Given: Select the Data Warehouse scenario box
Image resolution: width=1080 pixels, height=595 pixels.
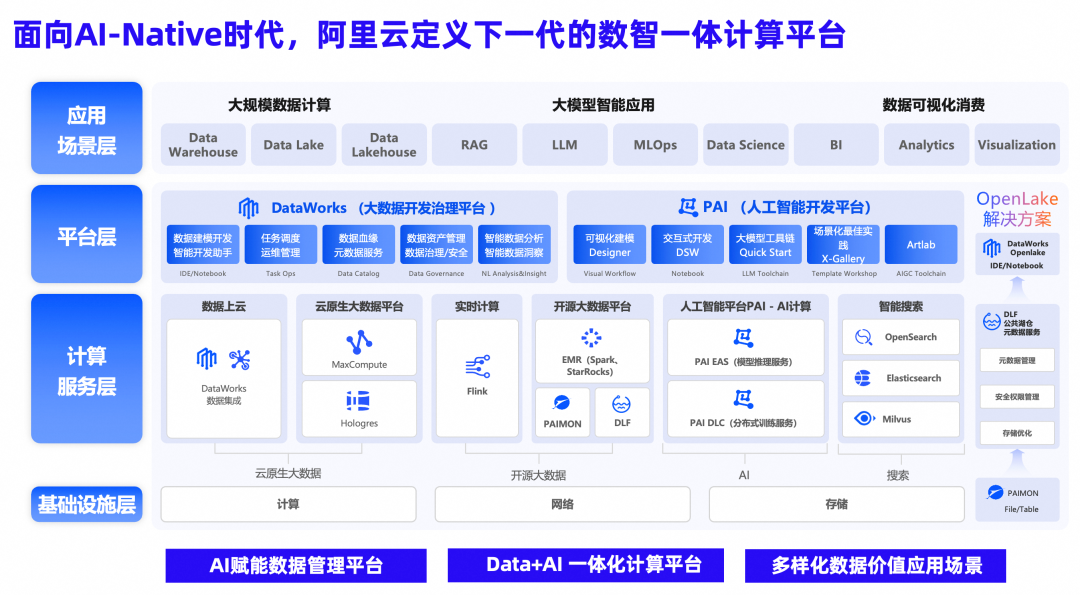Looking at the screenshot, I should (x=203, y=145).
